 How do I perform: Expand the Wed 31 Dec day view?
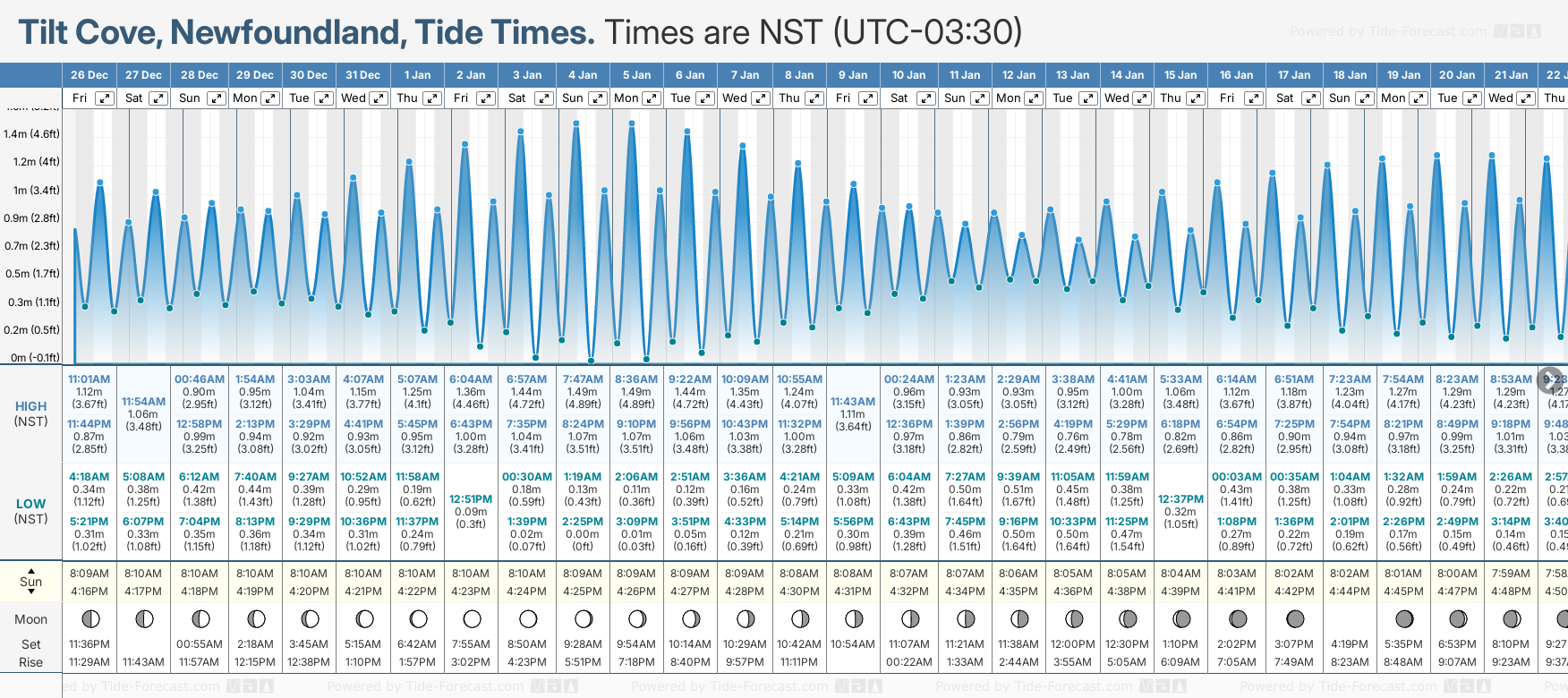[x=379, y=98]
